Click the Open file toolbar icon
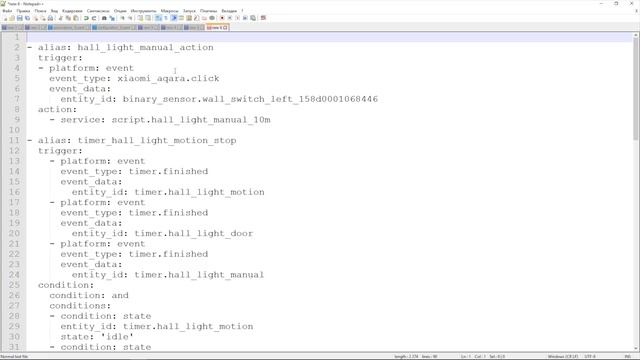Viewport: 640px width, 360px height. tap(12, 18)
